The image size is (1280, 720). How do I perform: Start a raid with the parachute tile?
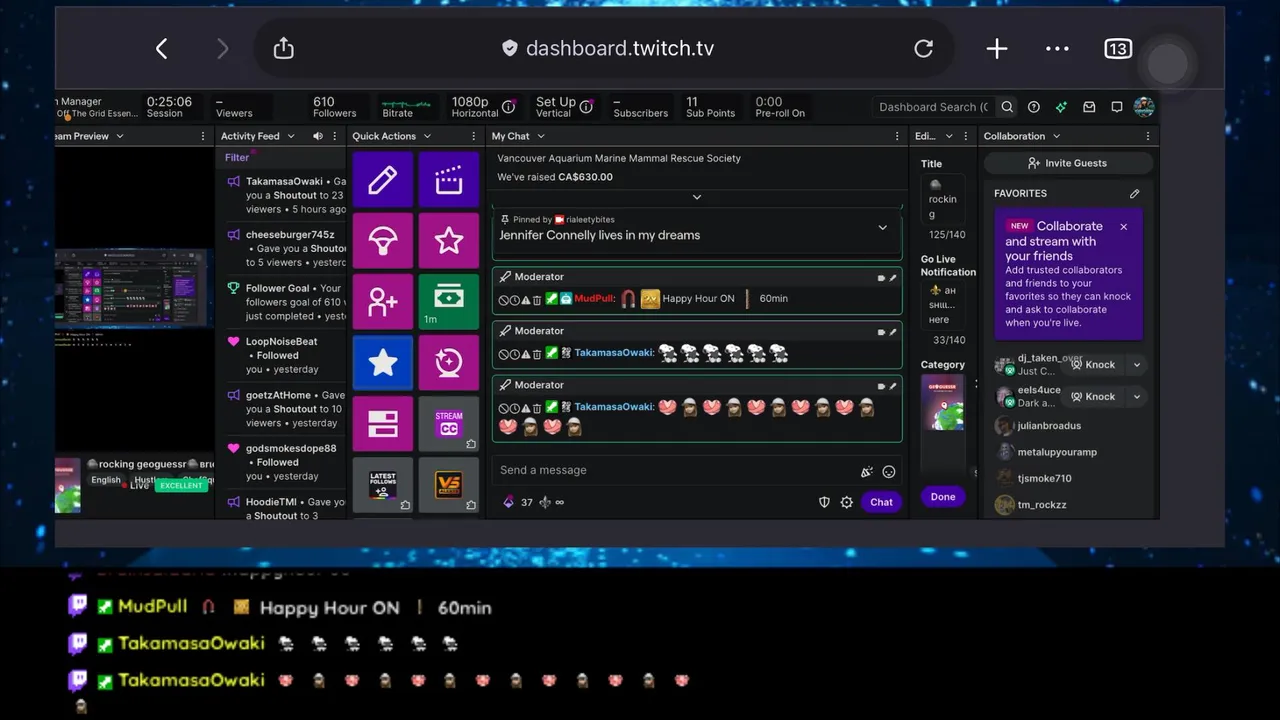383,241
